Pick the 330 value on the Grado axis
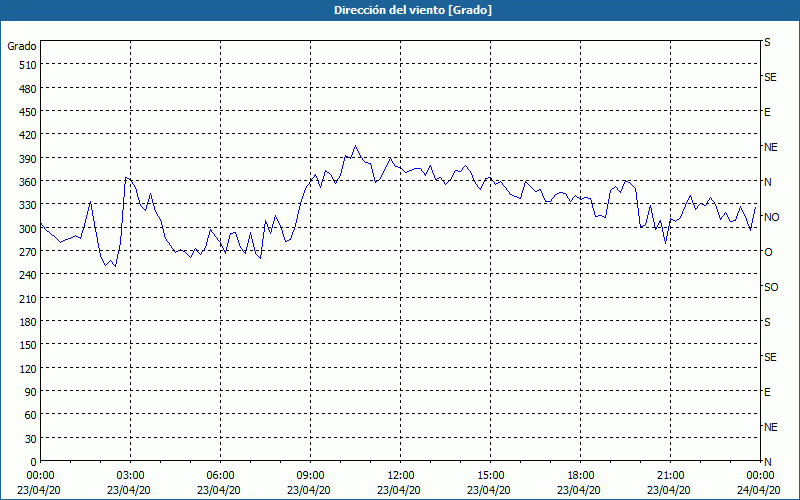Image resolution: width=800 pixels, height=500 pixels. click(x=28, y=205)
